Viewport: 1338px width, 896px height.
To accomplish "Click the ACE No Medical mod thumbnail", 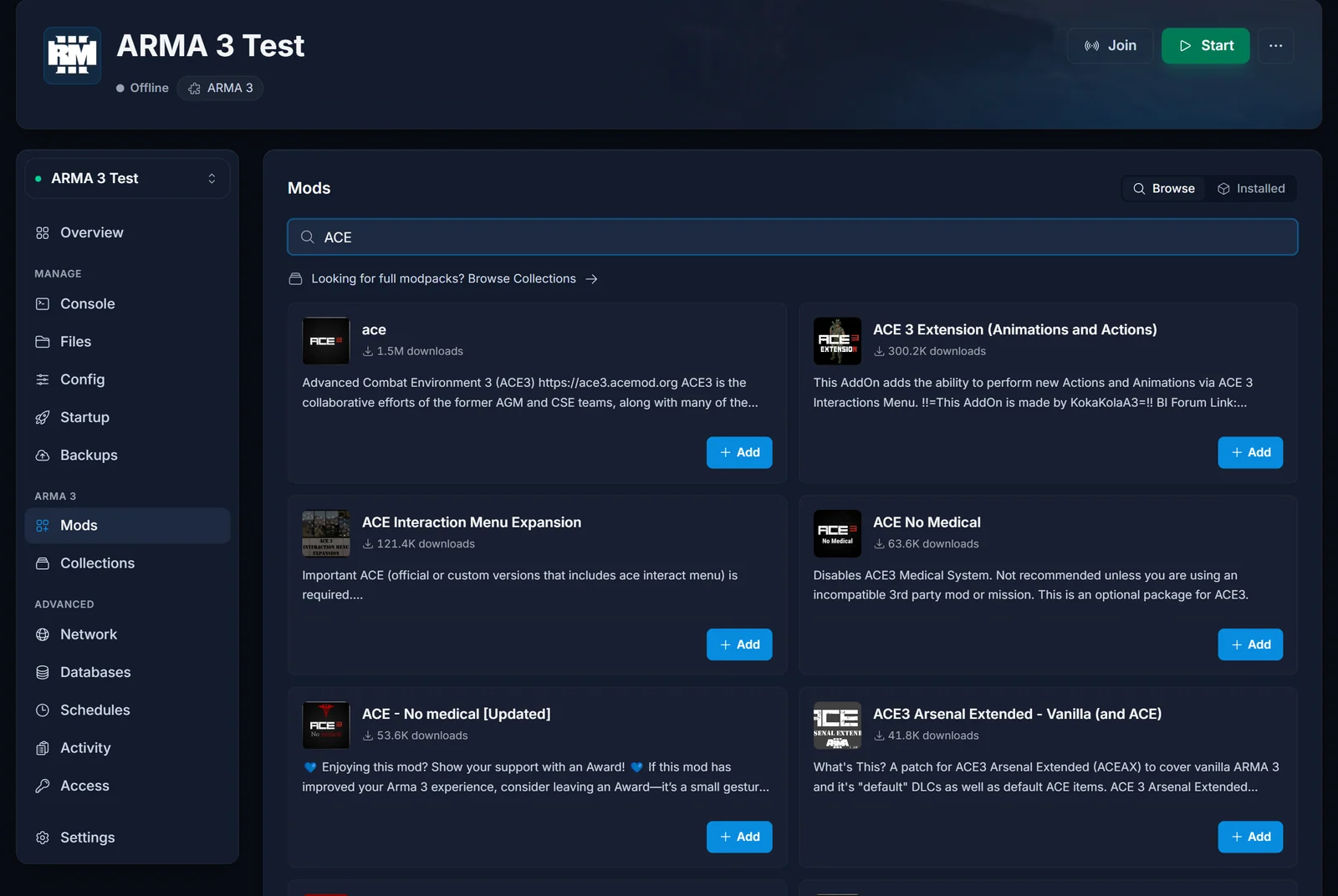I will (x=837, y=533).
